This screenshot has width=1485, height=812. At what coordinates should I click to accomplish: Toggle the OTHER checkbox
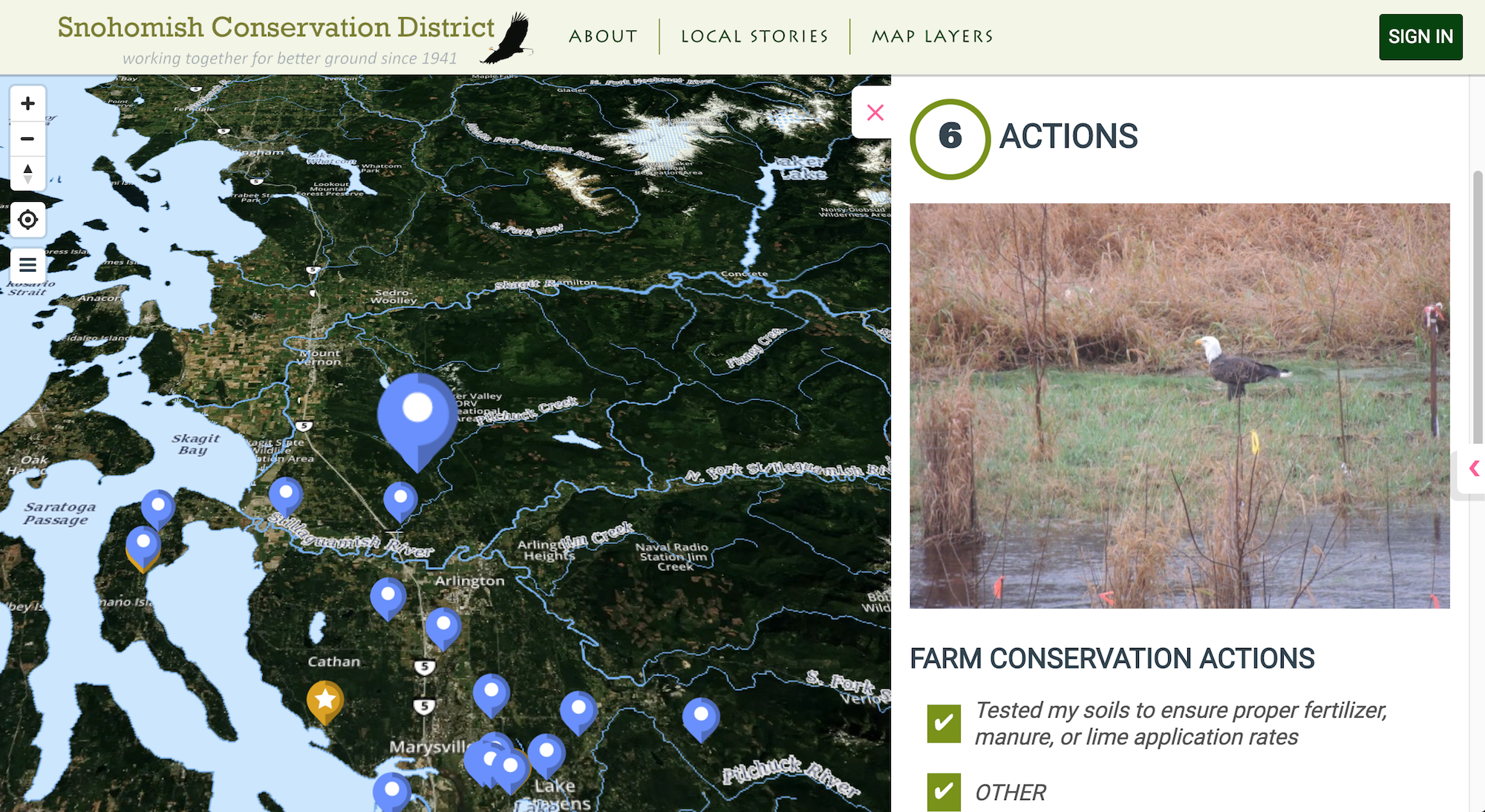[944, 792]
